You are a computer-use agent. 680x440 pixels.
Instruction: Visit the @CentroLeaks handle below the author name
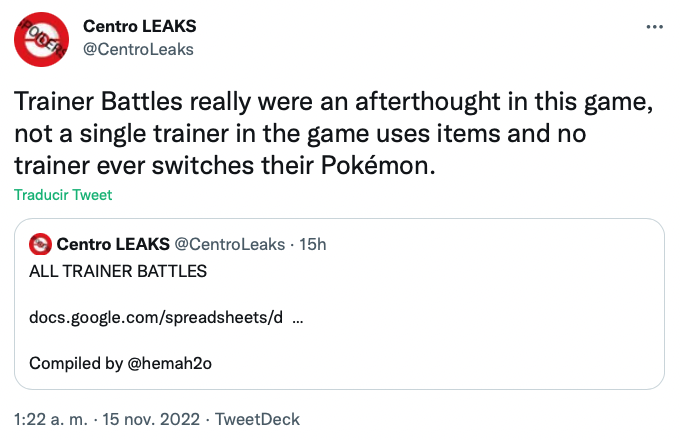pyautogui.click(x=138, y=49)
